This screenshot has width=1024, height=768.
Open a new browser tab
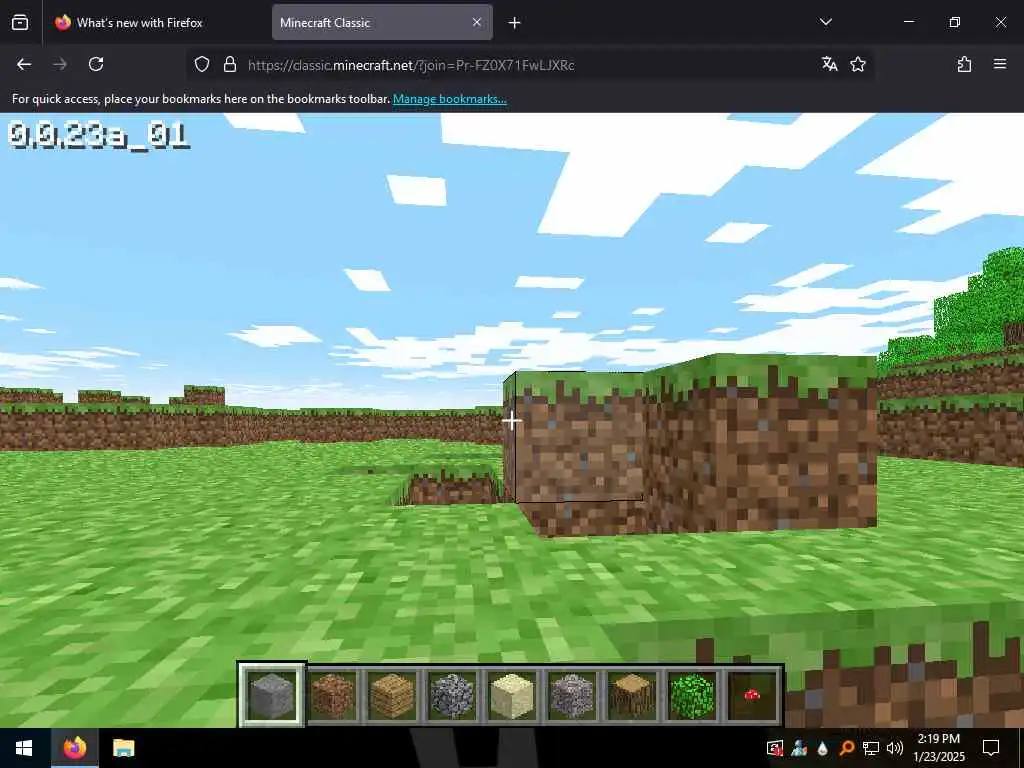pos(515,23)
